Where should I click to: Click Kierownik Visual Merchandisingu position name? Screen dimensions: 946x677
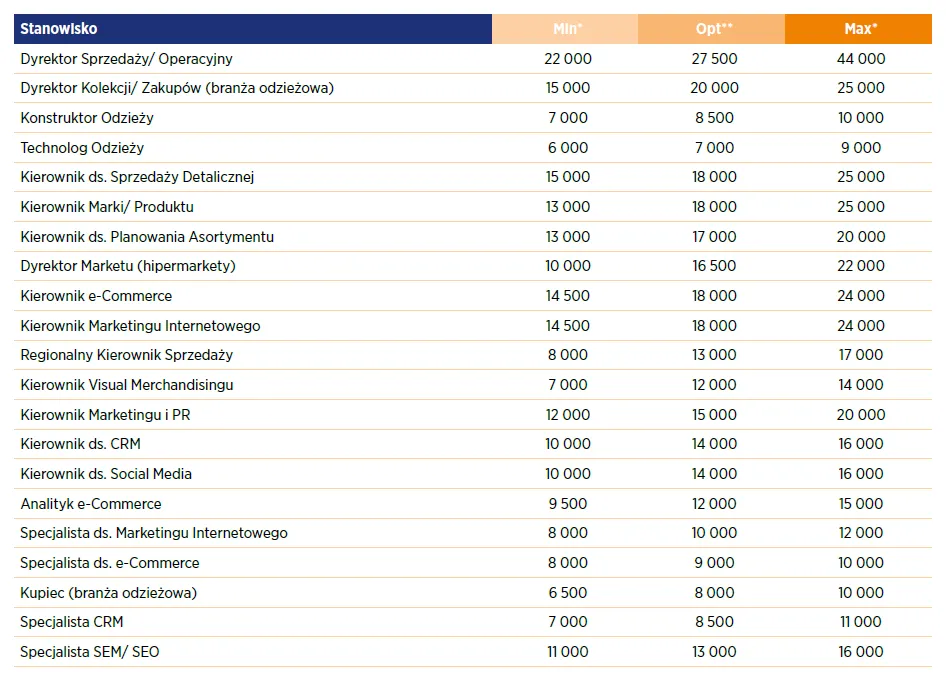pyautogui.click(x=127, y=385)
